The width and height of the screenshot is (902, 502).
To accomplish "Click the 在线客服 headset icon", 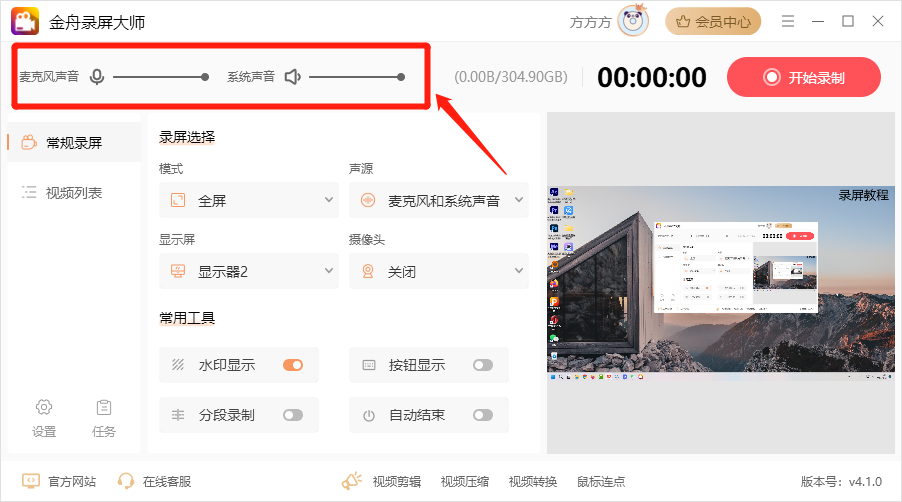I will click(126, 481).
